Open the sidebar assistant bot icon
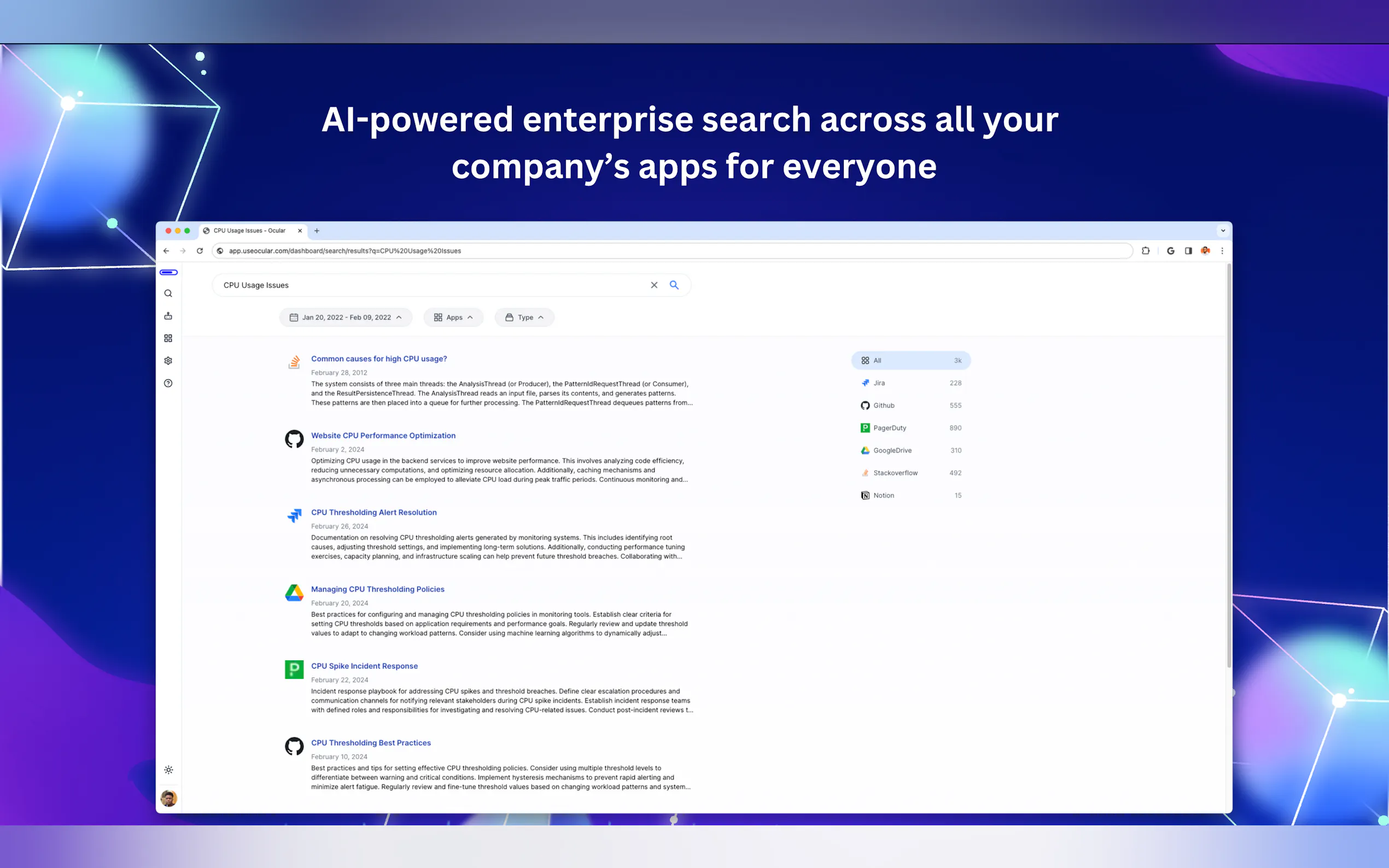Image resolution: width=1389 pixels, height=868 pixels. coord(168,316)
